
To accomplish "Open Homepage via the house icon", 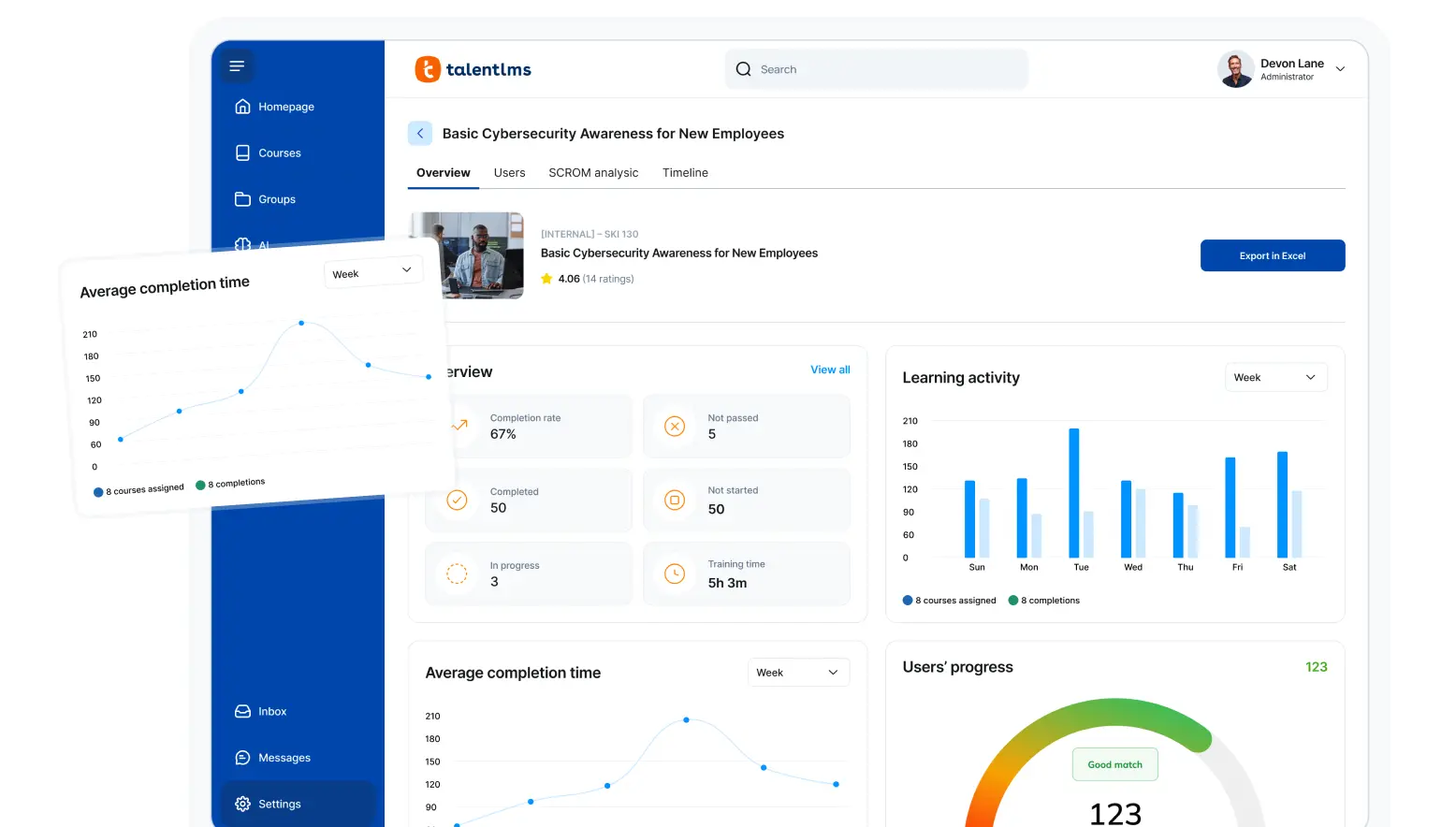I will click(x=242, y=107).
